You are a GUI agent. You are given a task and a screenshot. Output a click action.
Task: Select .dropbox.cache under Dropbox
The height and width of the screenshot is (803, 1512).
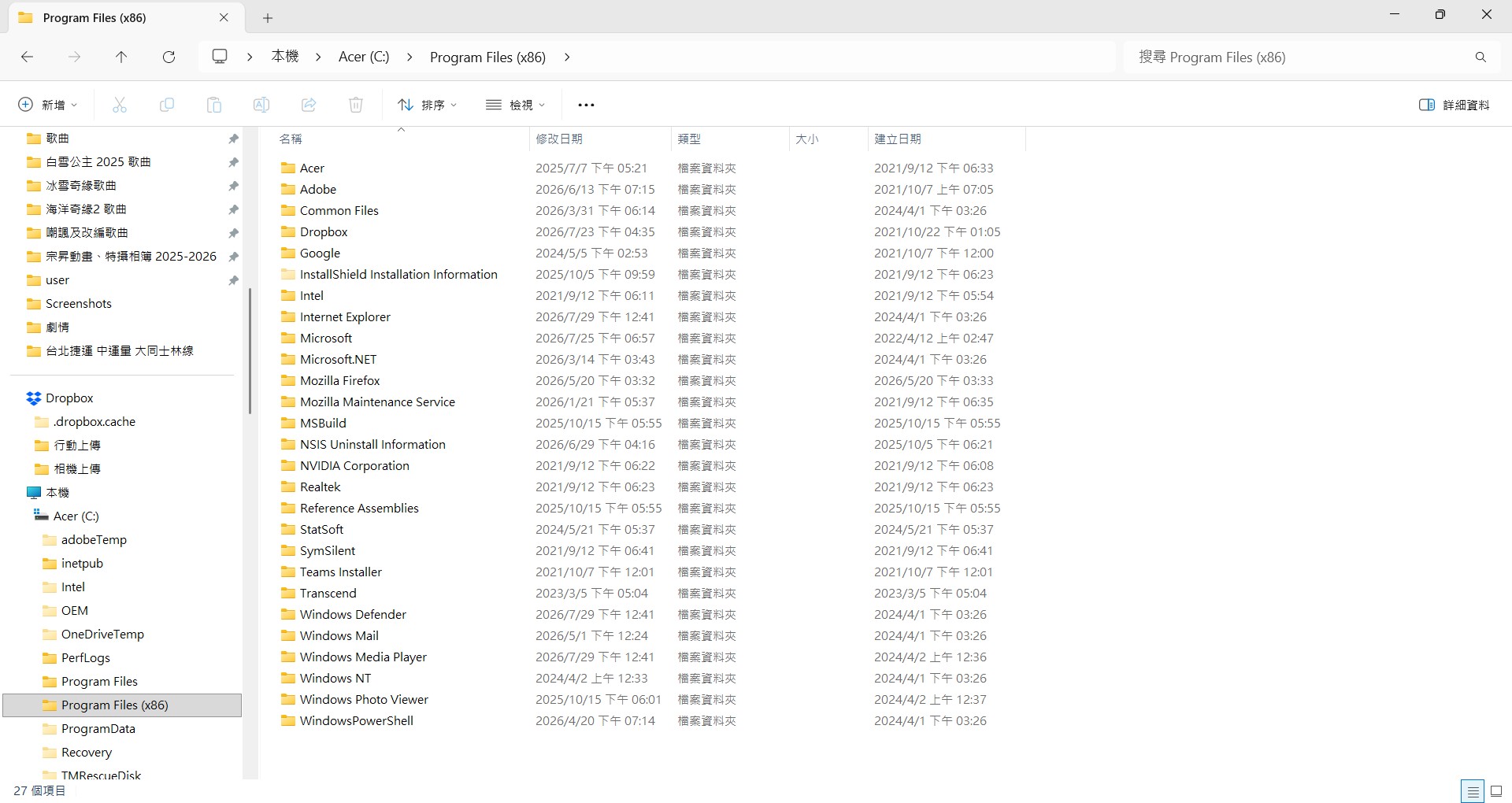coord(94,422)
